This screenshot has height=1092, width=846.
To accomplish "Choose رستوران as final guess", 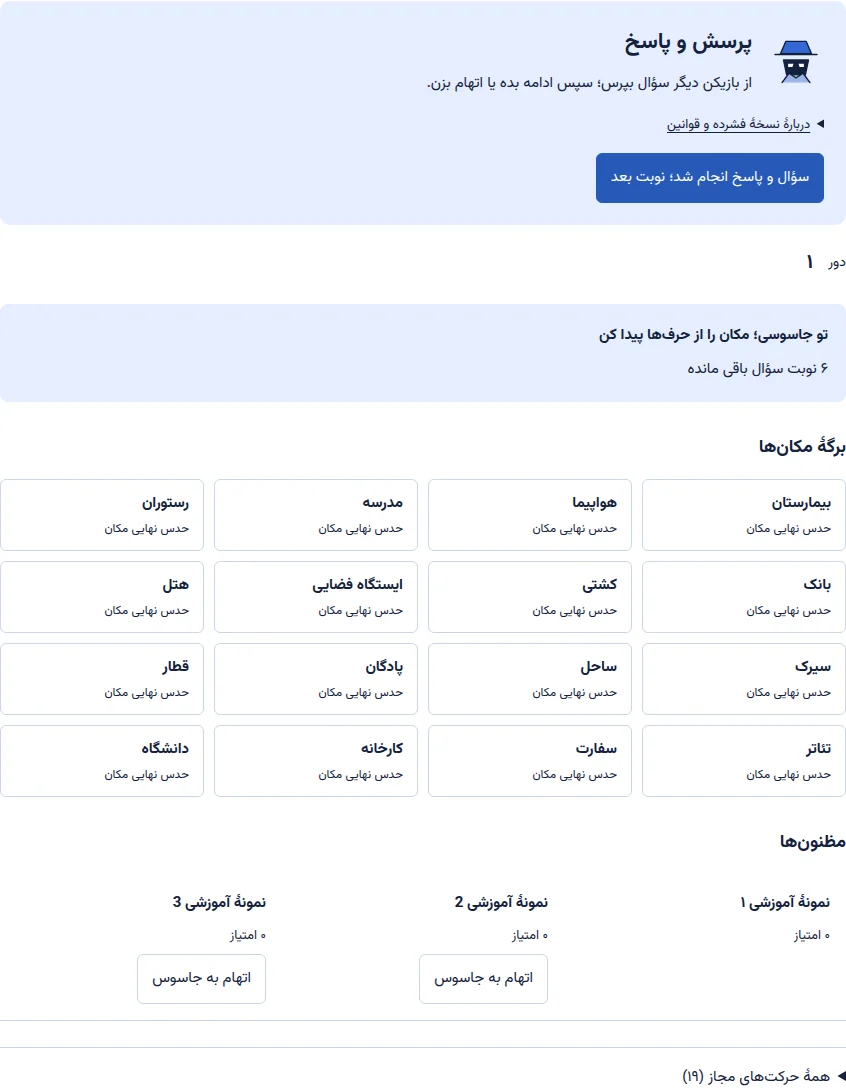I will click(102, 515).
